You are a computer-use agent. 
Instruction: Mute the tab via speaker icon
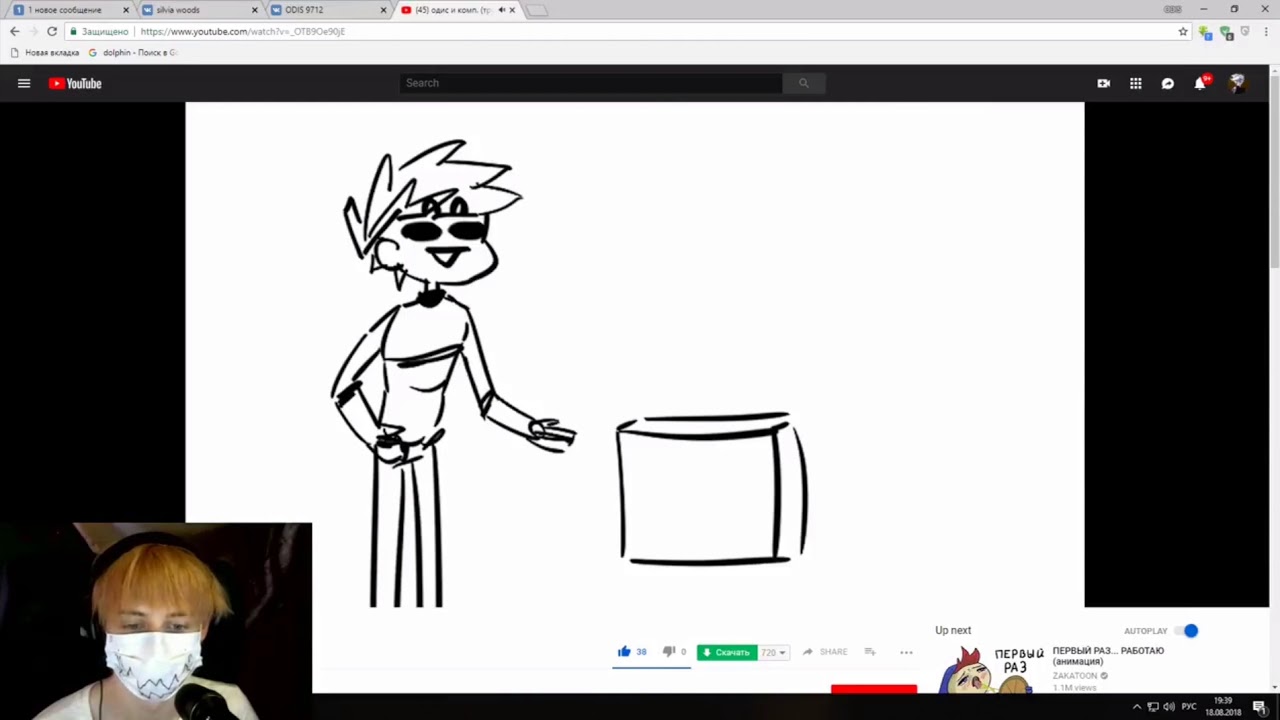point(500,10)
